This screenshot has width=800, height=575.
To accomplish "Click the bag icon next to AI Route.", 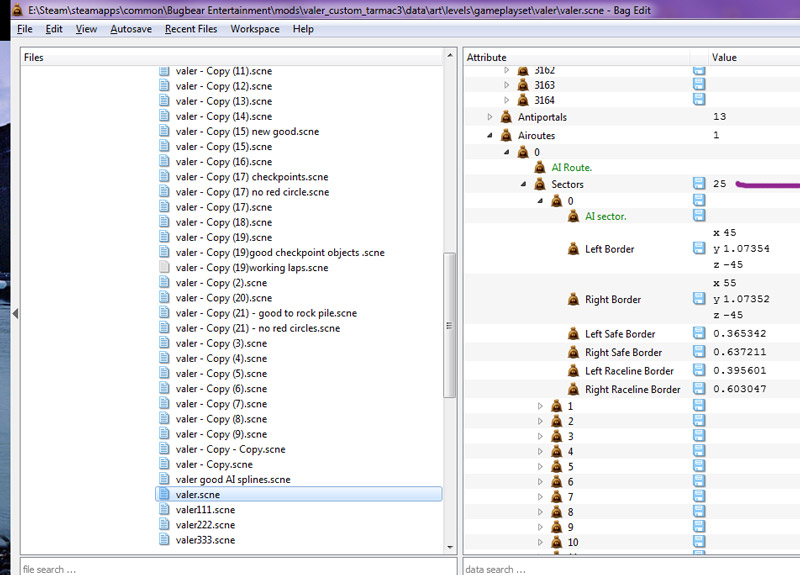I will (540, 167).
